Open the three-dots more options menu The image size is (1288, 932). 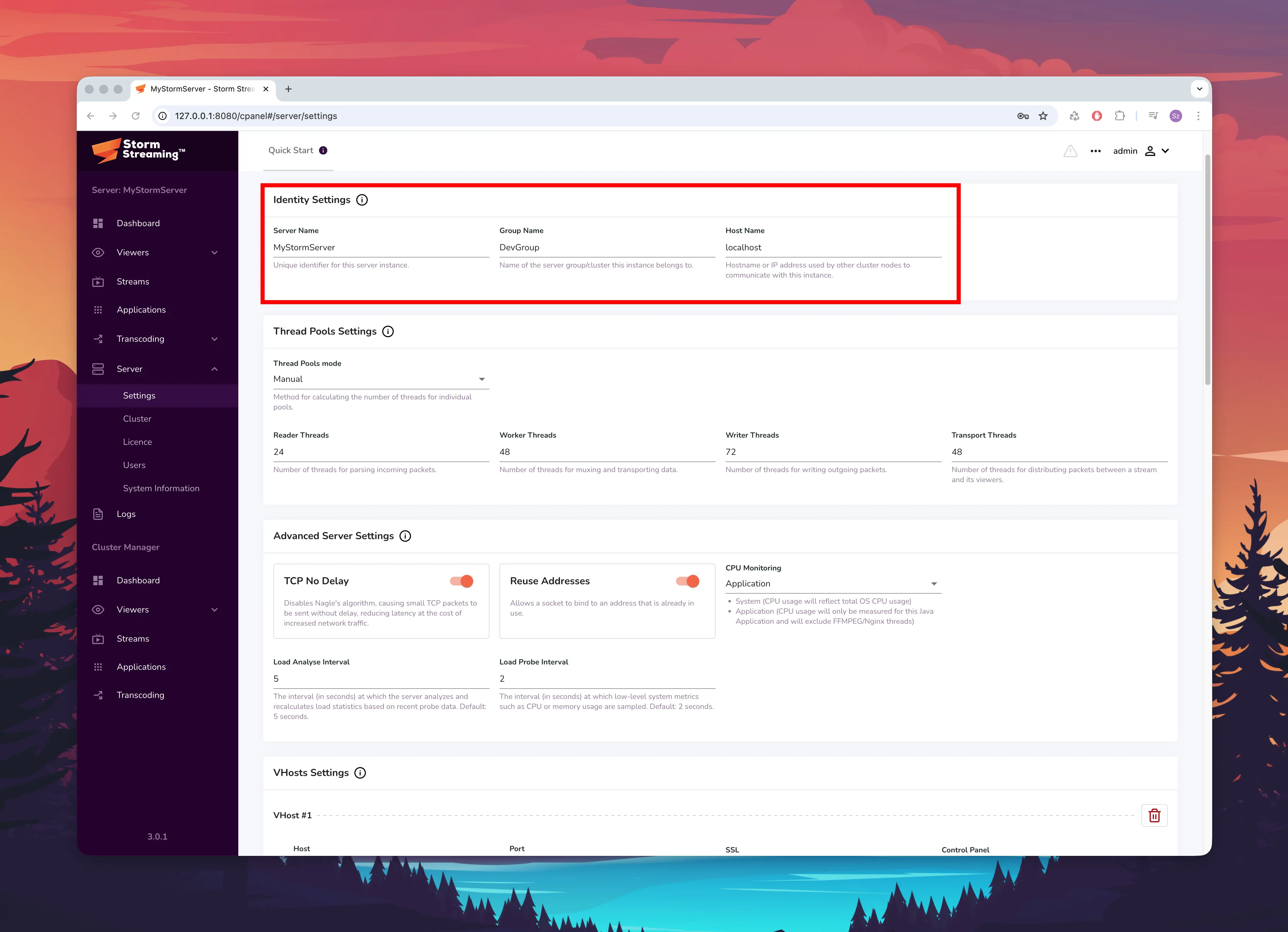coord(1095,151)
